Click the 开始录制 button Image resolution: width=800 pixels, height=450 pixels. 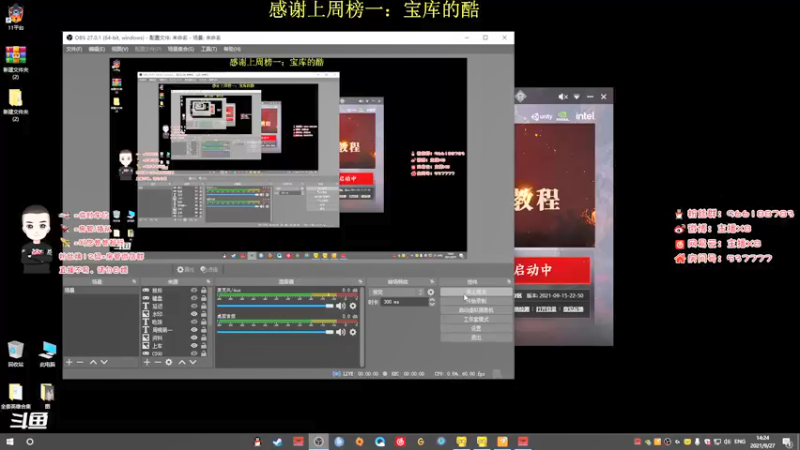point(476,301)
